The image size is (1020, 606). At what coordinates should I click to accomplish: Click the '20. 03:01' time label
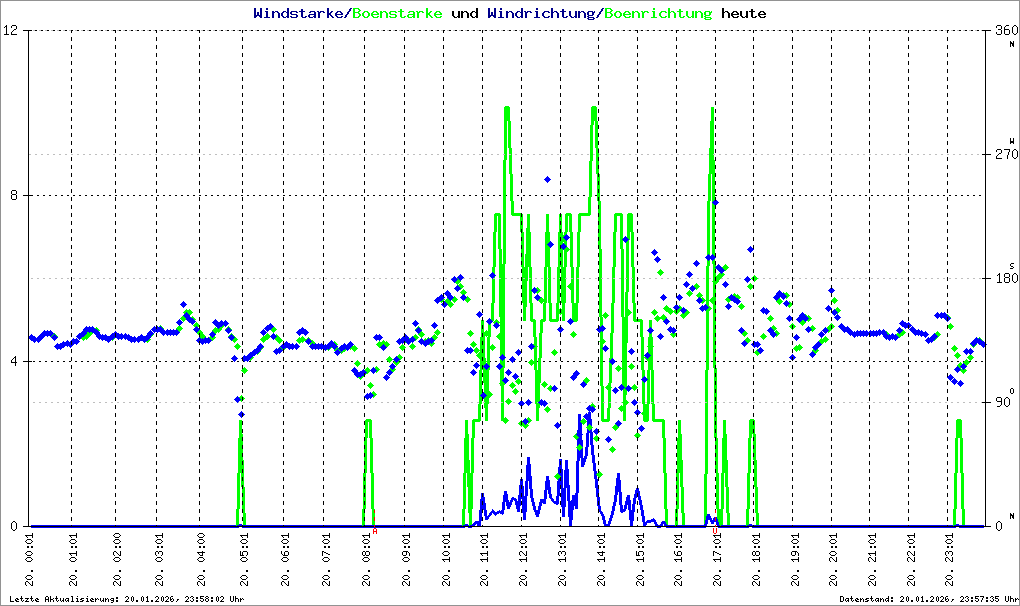point(159,560)
